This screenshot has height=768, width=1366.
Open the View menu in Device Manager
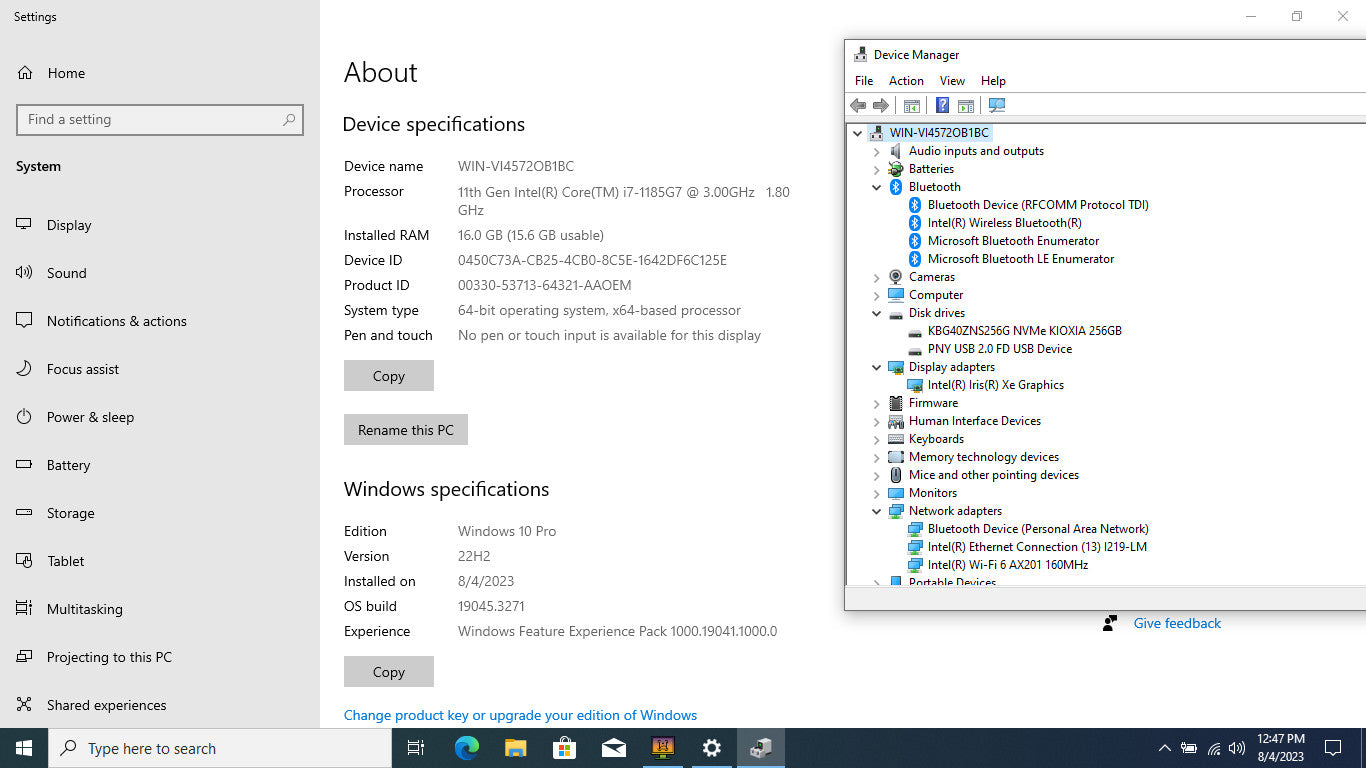[x=952, y=81]
